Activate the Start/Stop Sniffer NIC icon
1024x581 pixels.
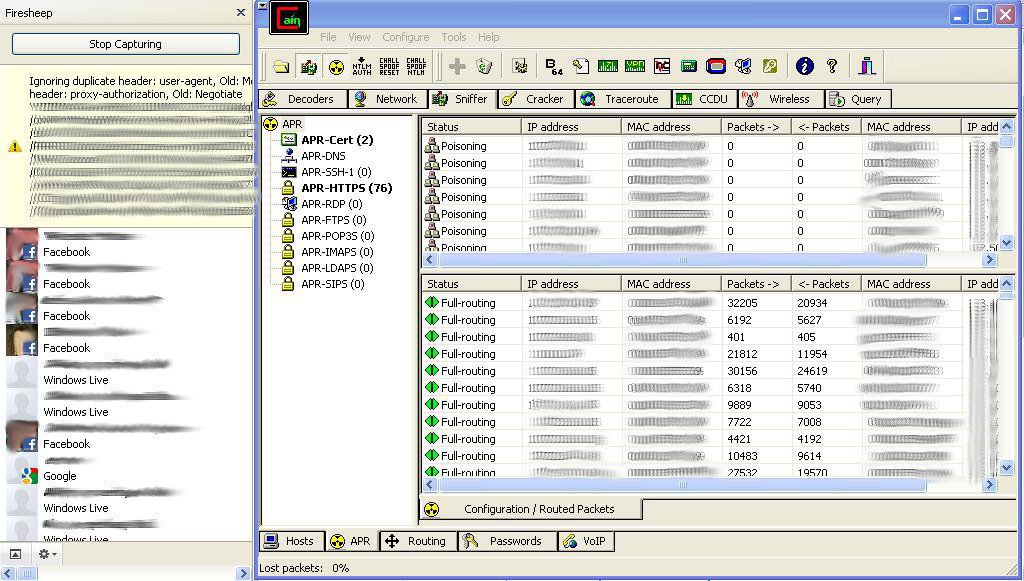coord(308,65)
